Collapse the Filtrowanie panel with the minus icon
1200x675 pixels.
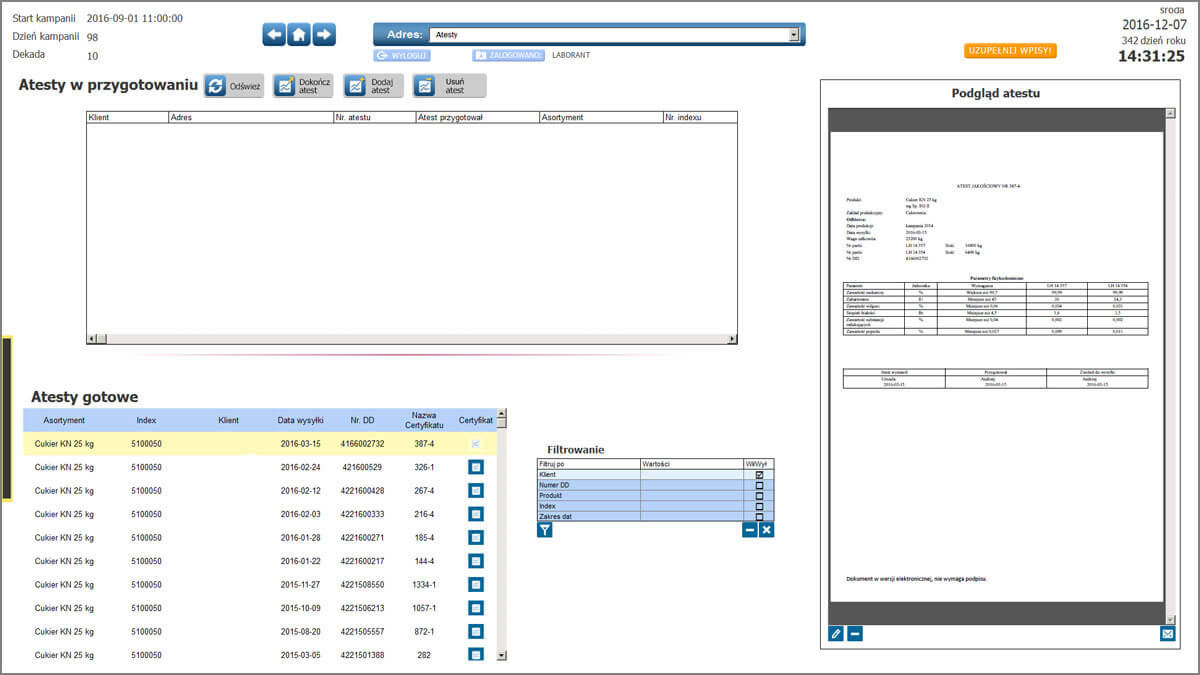click(x=750, y=529)
